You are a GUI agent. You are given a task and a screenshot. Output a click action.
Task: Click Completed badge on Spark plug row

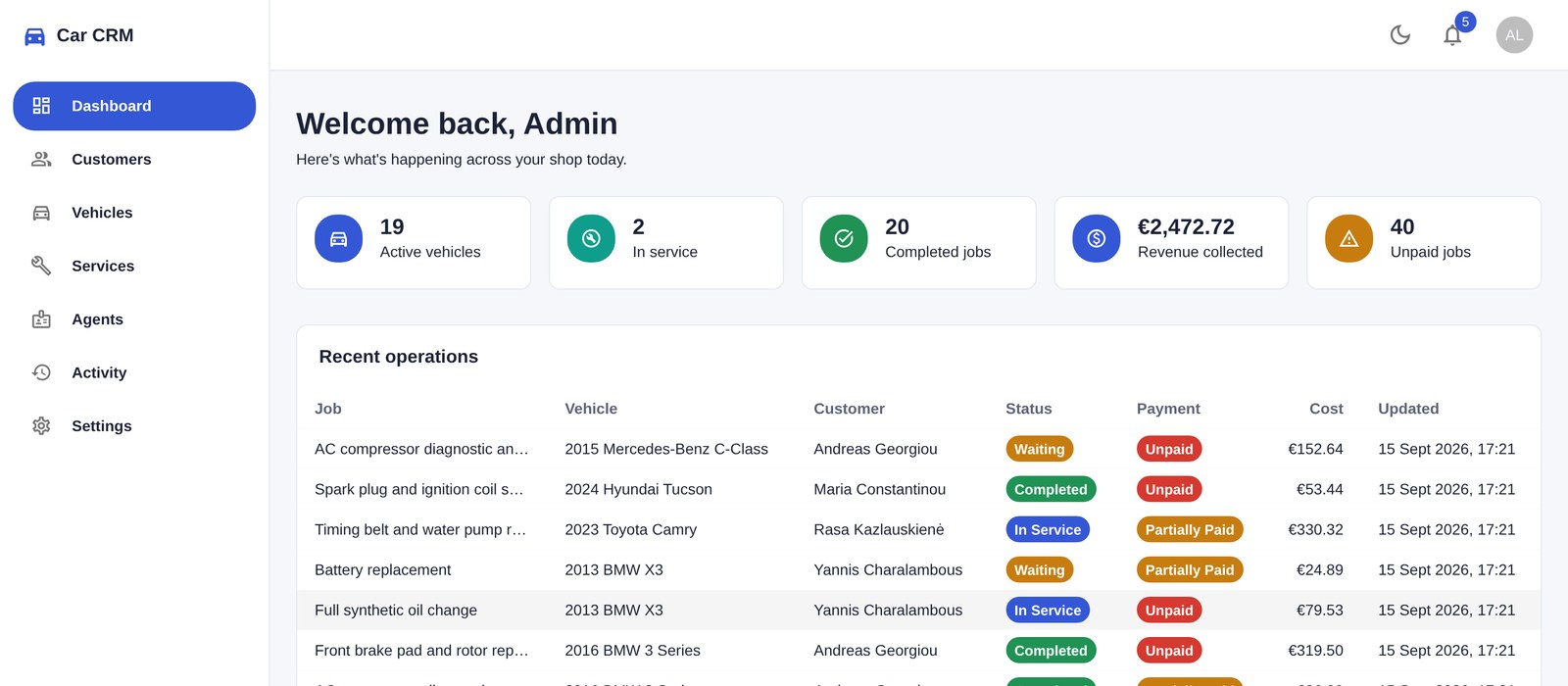click(1051, 489)
